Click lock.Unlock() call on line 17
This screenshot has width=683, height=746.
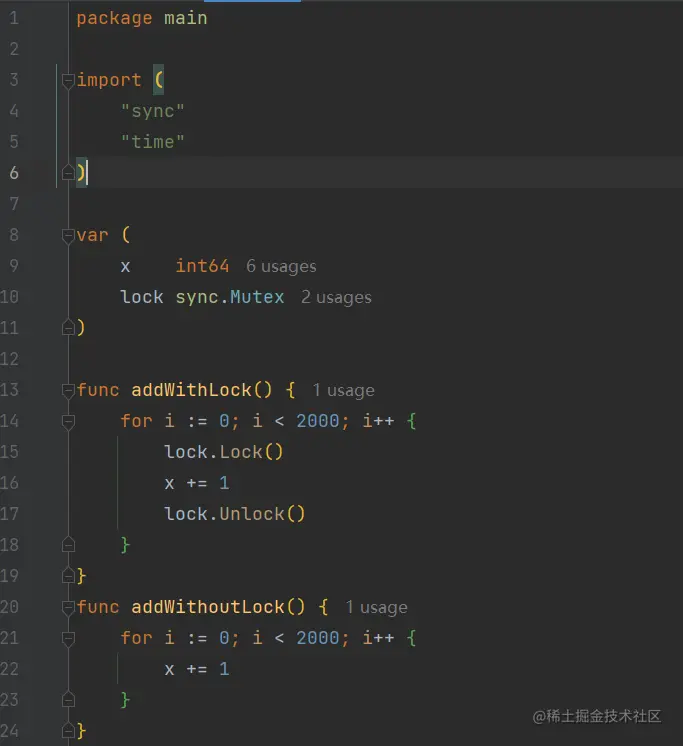coord(234,514)
